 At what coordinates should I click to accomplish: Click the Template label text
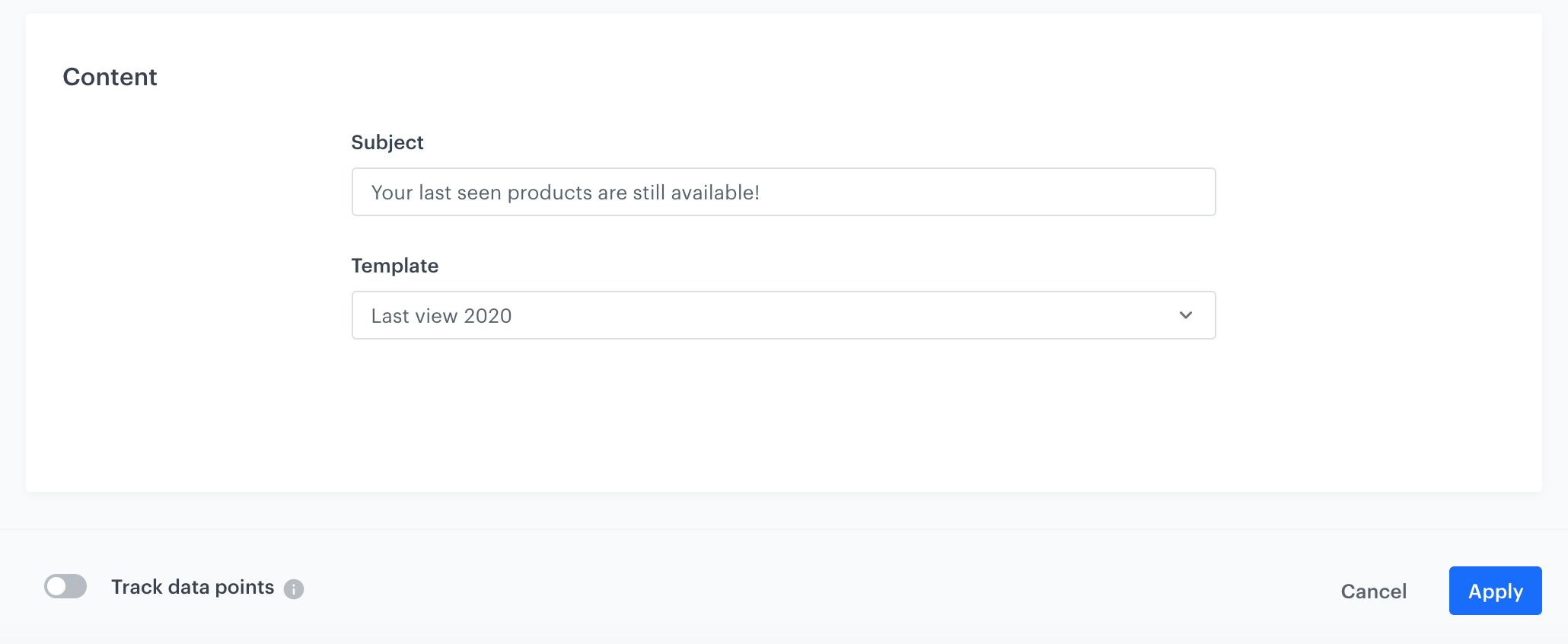tap(394, 265)
